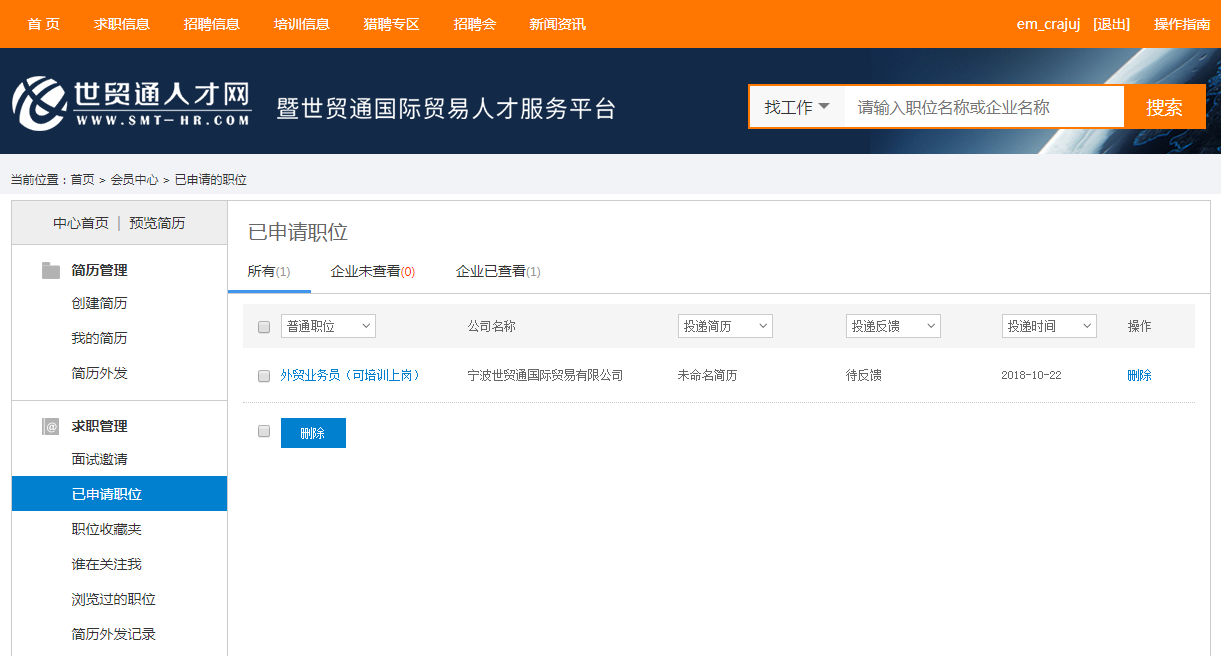Screen dimensions: 1221x656
Task: Switch to 企业已查看 tab
Action: 497,271
